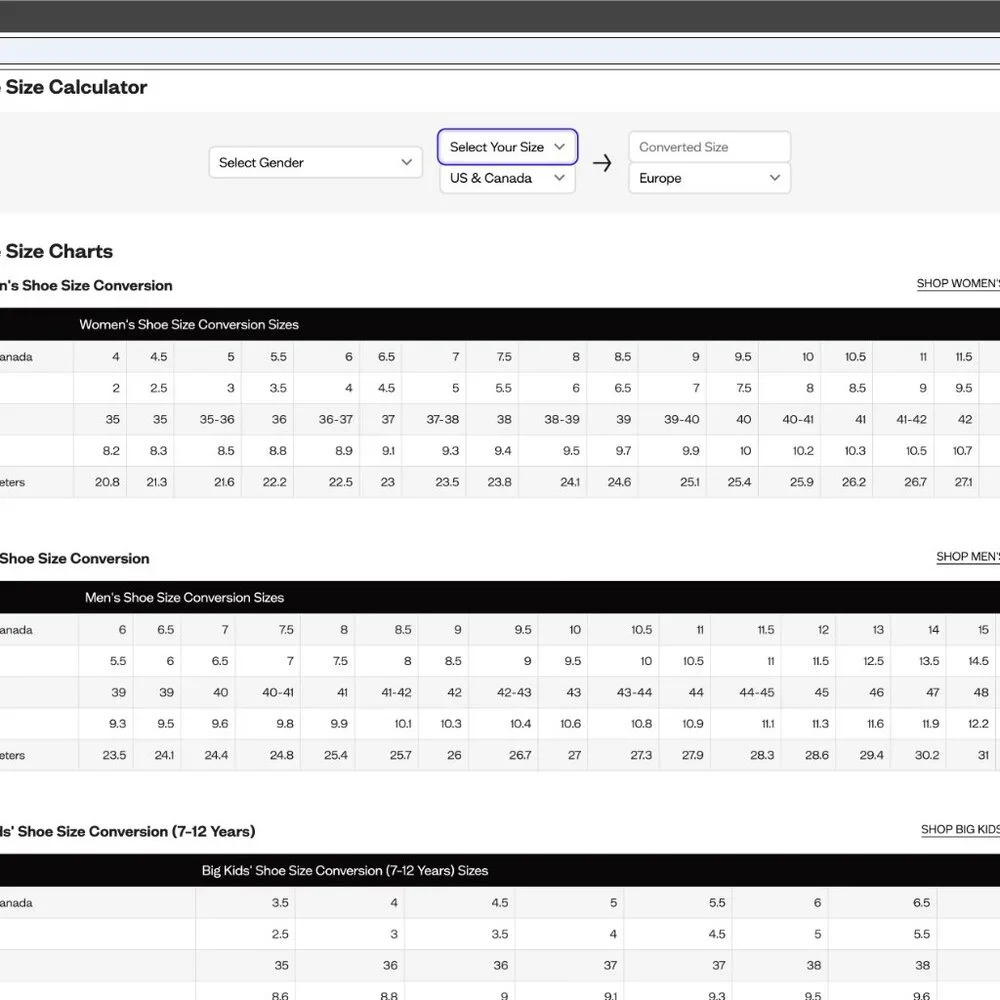Click the Select Gender chevron icon
Viewport: 1000px width, 1000px height.
click(406, 162)
